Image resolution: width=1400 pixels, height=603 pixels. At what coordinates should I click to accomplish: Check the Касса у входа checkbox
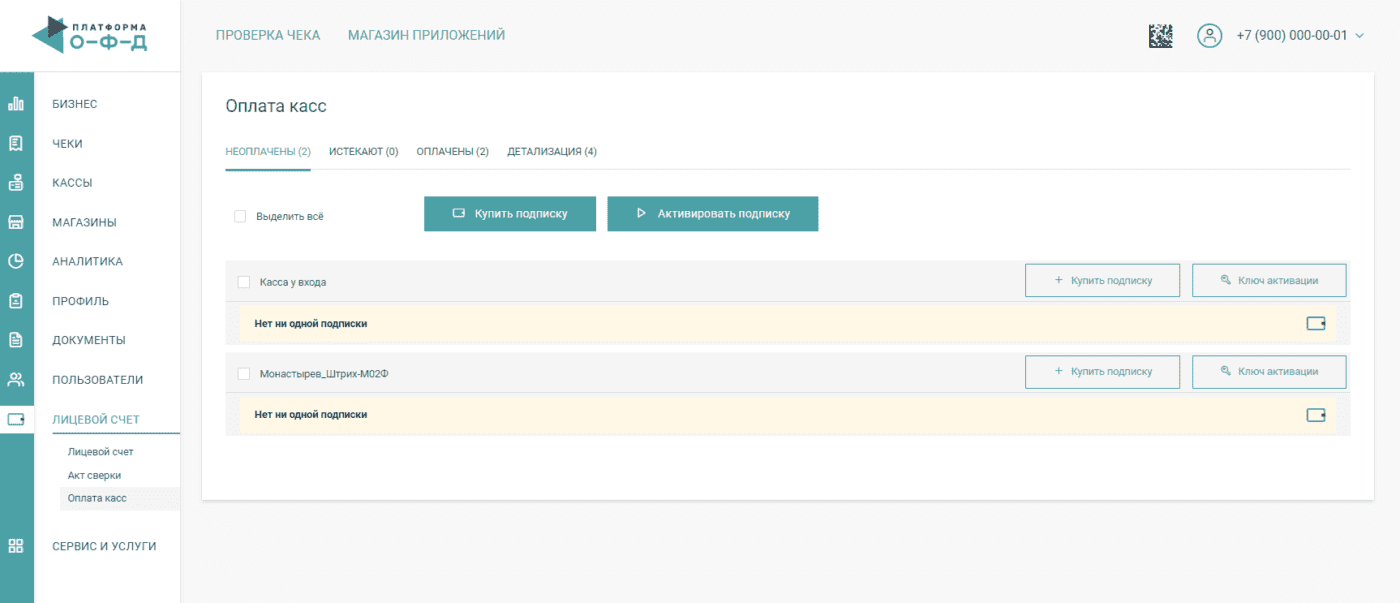click(x=243, y=282)
